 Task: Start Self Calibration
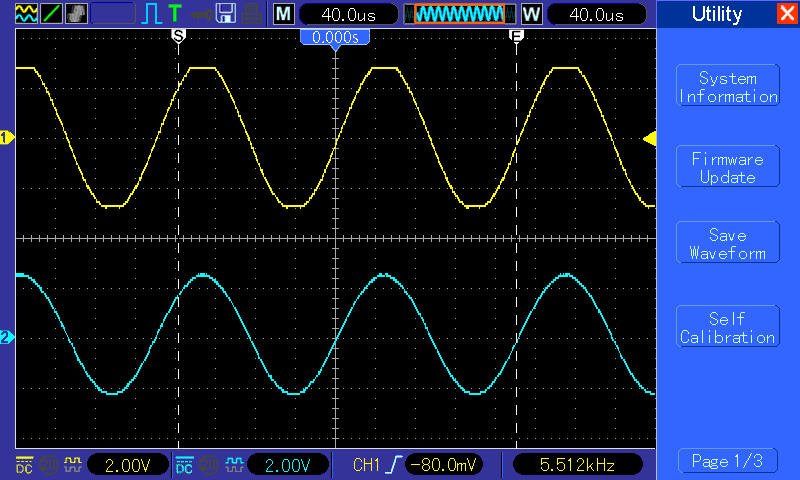pyautogui.click(x=728, y=326)
